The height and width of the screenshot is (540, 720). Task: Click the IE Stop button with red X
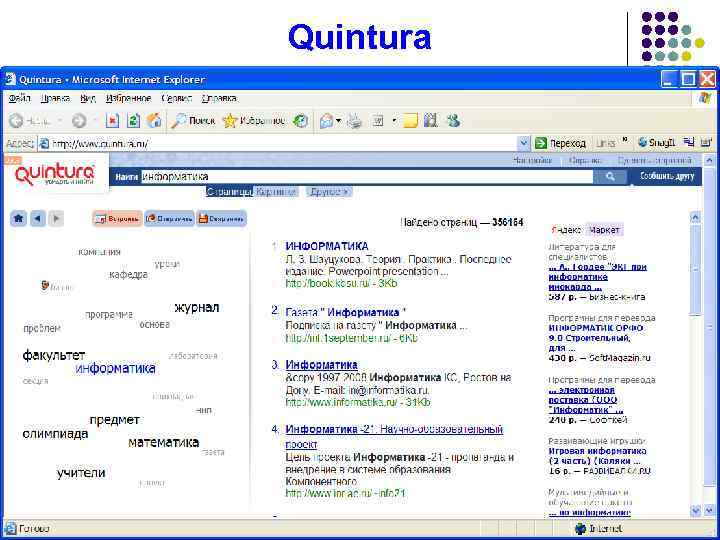(x=112, y=121)
